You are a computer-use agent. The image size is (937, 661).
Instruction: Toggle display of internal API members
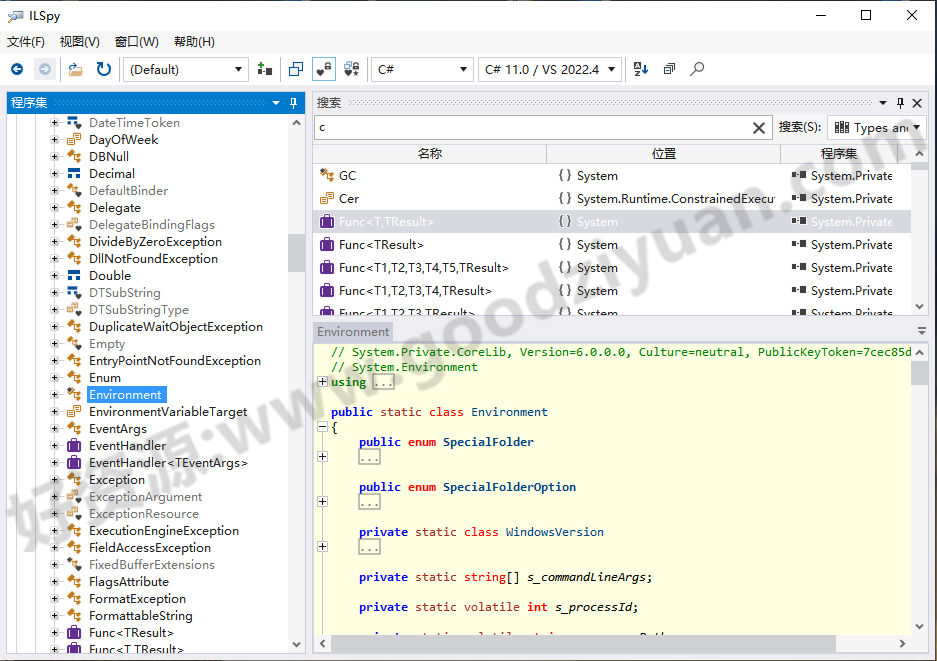pos(350,69)
